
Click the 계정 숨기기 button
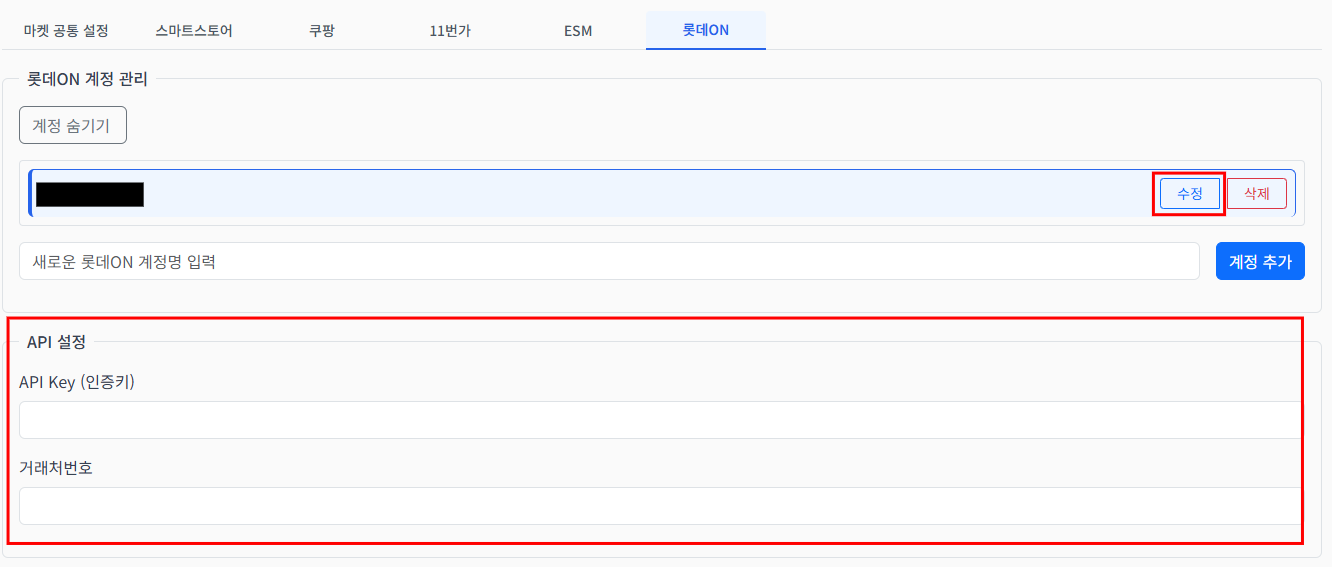[73, 125]
